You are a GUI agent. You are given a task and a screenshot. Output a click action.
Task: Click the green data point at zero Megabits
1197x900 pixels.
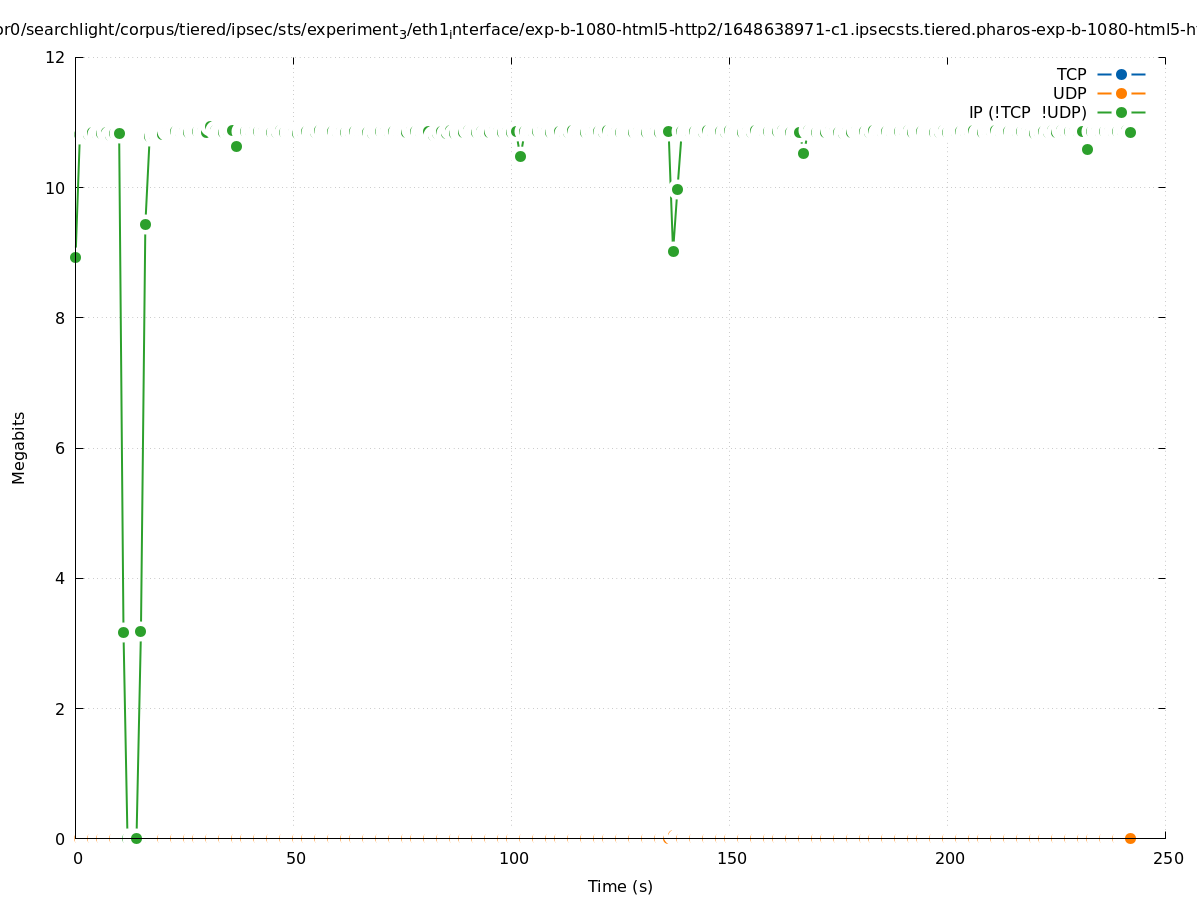pyautogui.click(x=136, y=838)
